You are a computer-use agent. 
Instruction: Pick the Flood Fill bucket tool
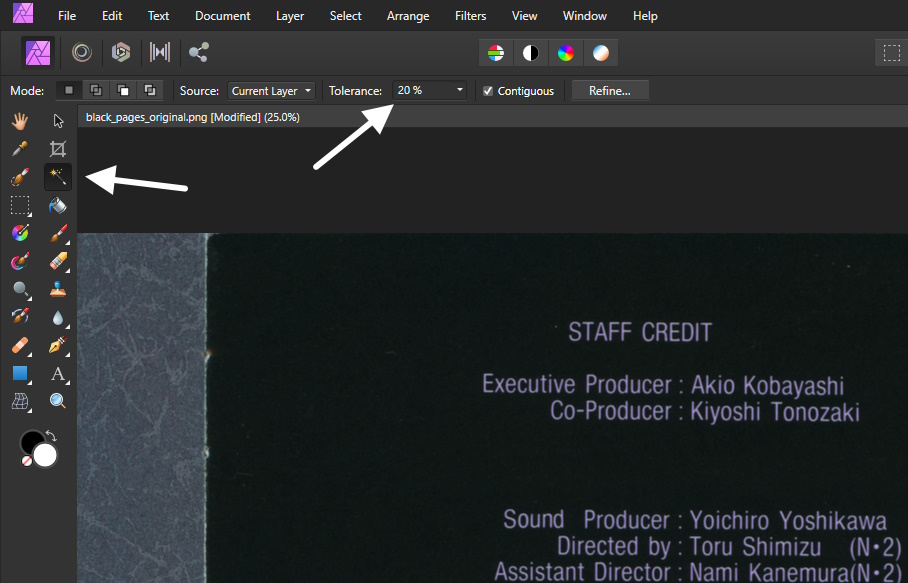coord(58,206)
